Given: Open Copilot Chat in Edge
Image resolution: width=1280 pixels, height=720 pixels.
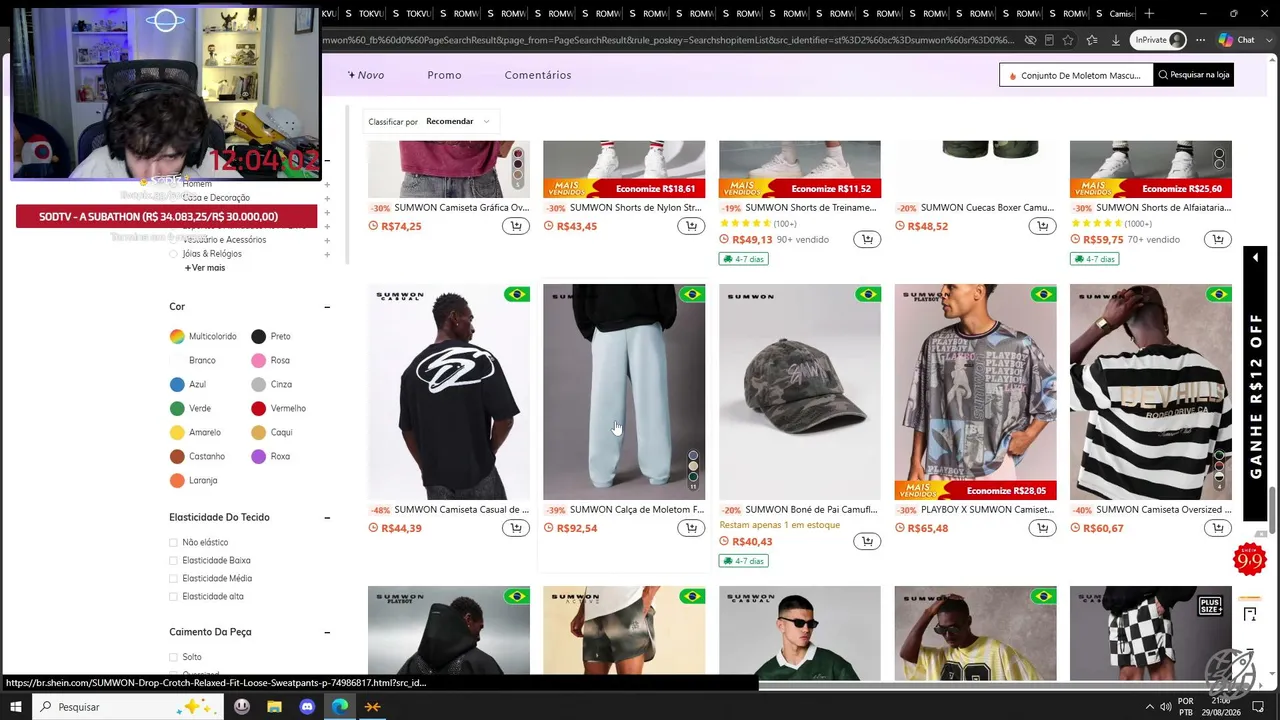Looking at the screenshot, I should coord(1236,40).
